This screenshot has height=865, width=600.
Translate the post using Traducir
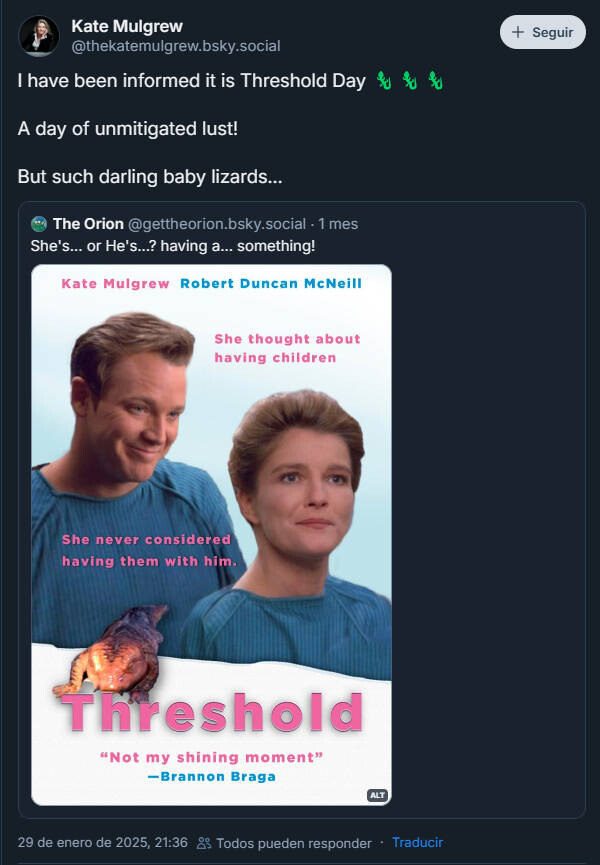pos(417,842)
